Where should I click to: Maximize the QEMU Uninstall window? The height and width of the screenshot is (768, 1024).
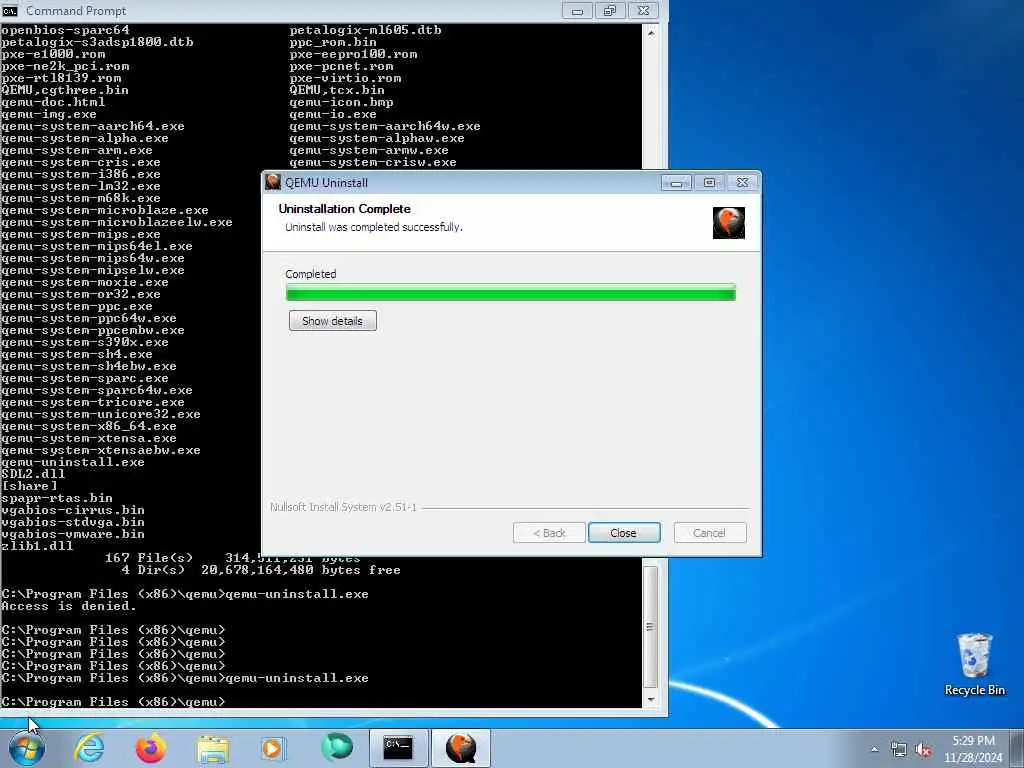pyautogui.click(x=709, y=183)
